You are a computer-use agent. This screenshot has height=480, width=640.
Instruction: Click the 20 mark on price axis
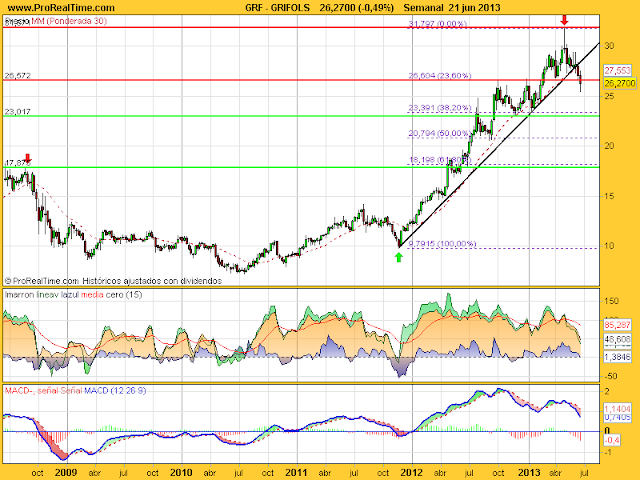tap(609, 146)
